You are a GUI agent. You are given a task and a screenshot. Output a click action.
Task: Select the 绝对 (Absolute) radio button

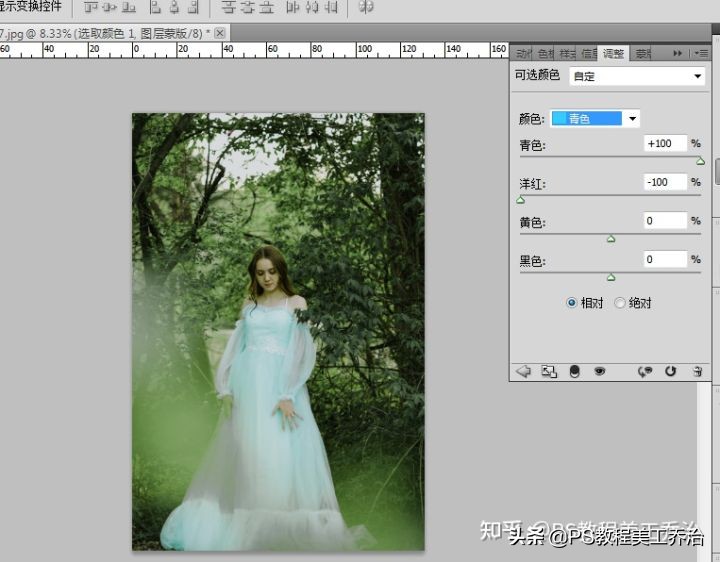620,303
